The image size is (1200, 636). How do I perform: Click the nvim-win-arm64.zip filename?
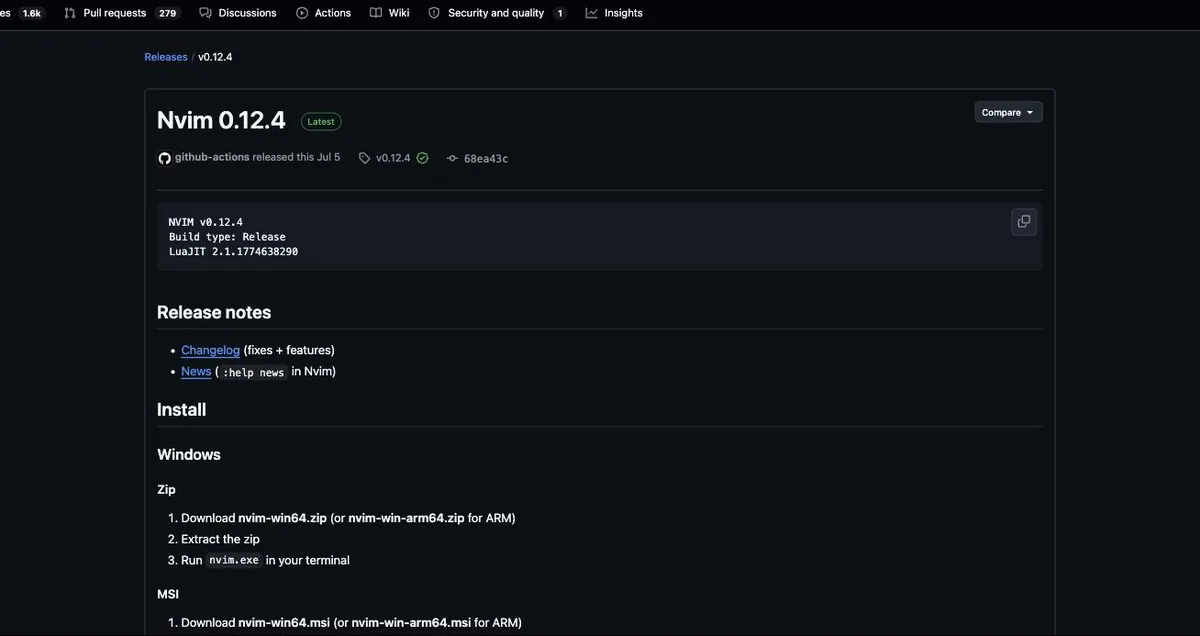click(x=406, y=518)
